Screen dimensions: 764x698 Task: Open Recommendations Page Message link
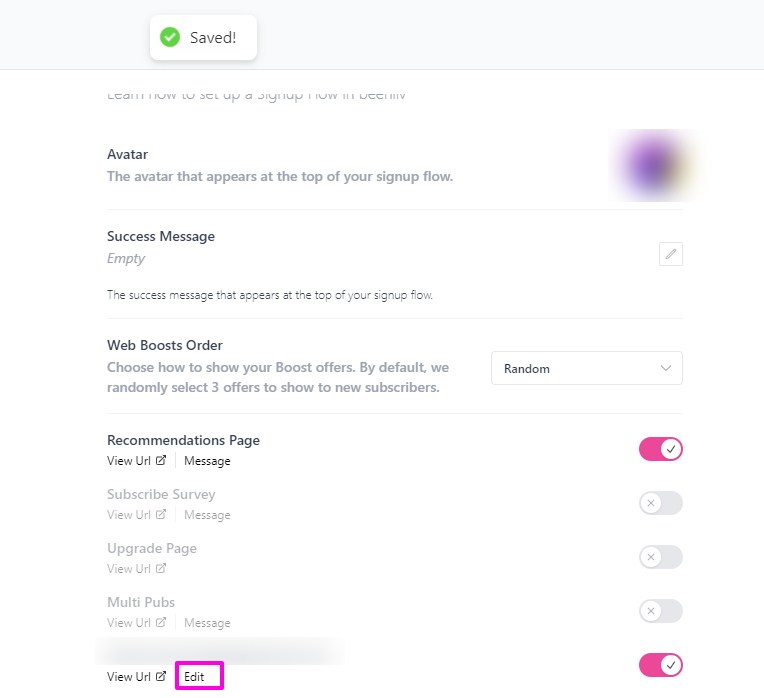click(x=207, y=461)
